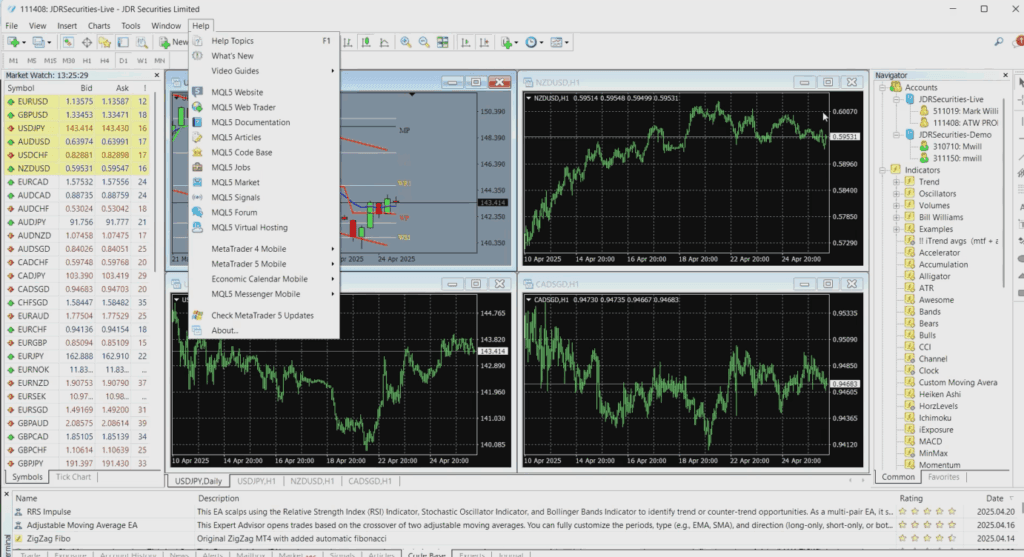Switch to the Tick Chart tab
The image size is (1024, 557).
click(73, 477)
